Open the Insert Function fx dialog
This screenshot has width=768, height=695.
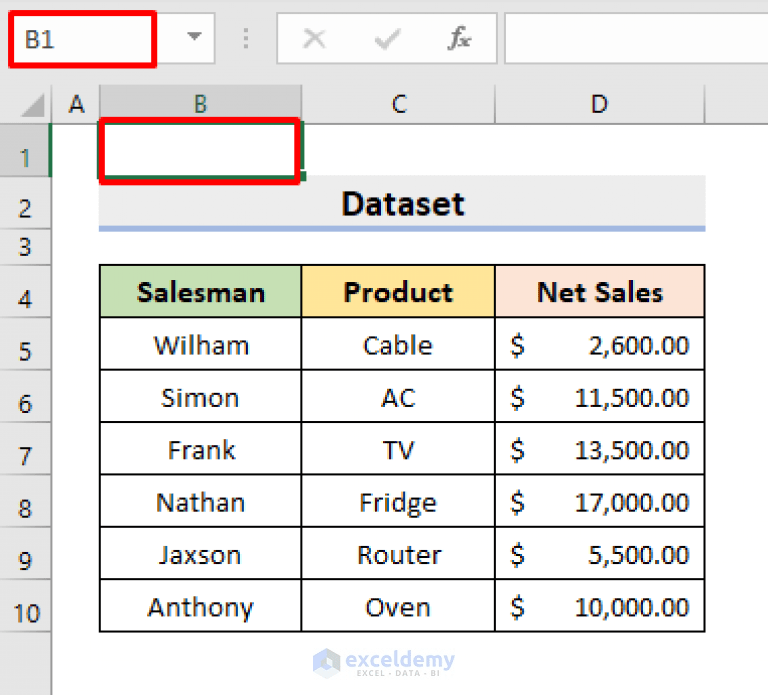tap(459, 38)
